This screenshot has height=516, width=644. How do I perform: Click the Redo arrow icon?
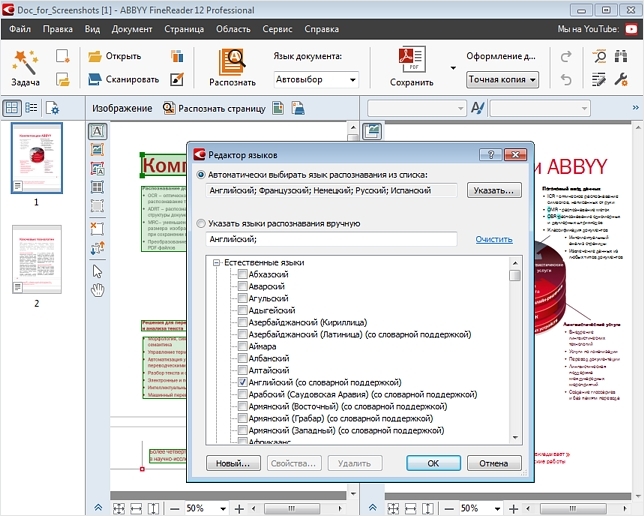pyautogui.click(x=566, y=56)
